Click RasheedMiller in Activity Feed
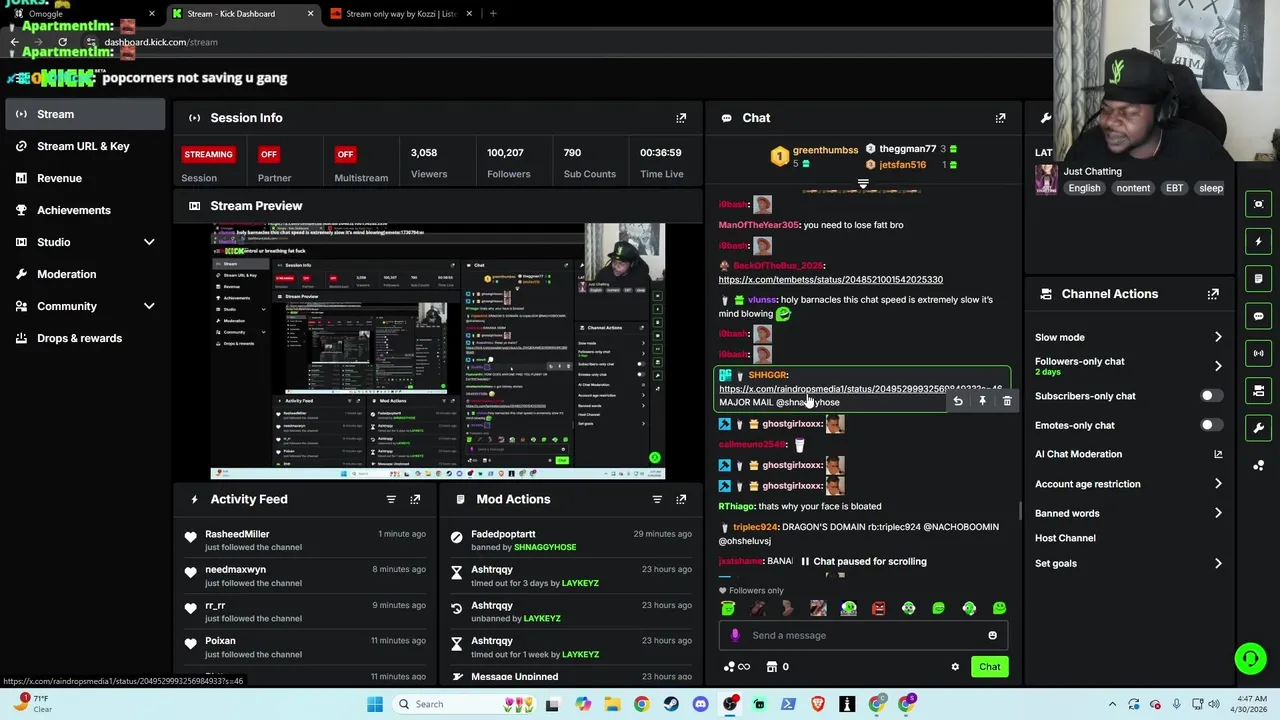This screenshot has width=1280, height=720. click(237, 534)
